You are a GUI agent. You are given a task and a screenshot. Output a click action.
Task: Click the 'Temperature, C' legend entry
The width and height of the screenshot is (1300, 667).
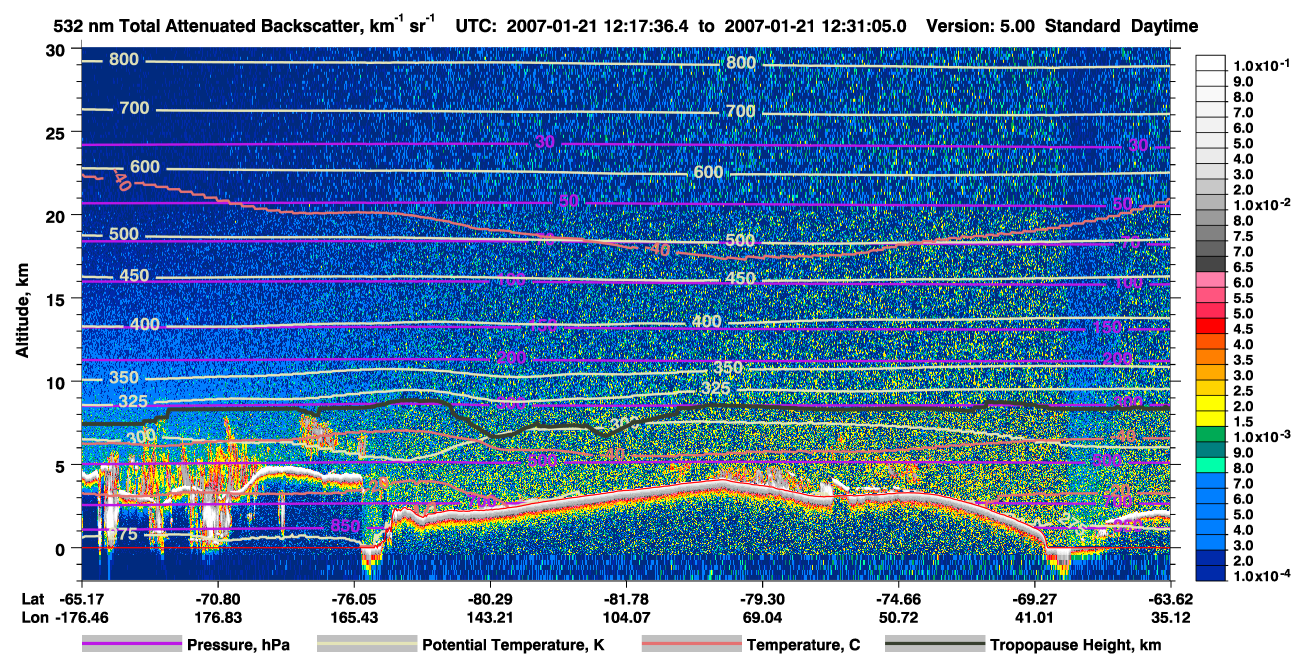pyautogui.click(x=804, y=645)
